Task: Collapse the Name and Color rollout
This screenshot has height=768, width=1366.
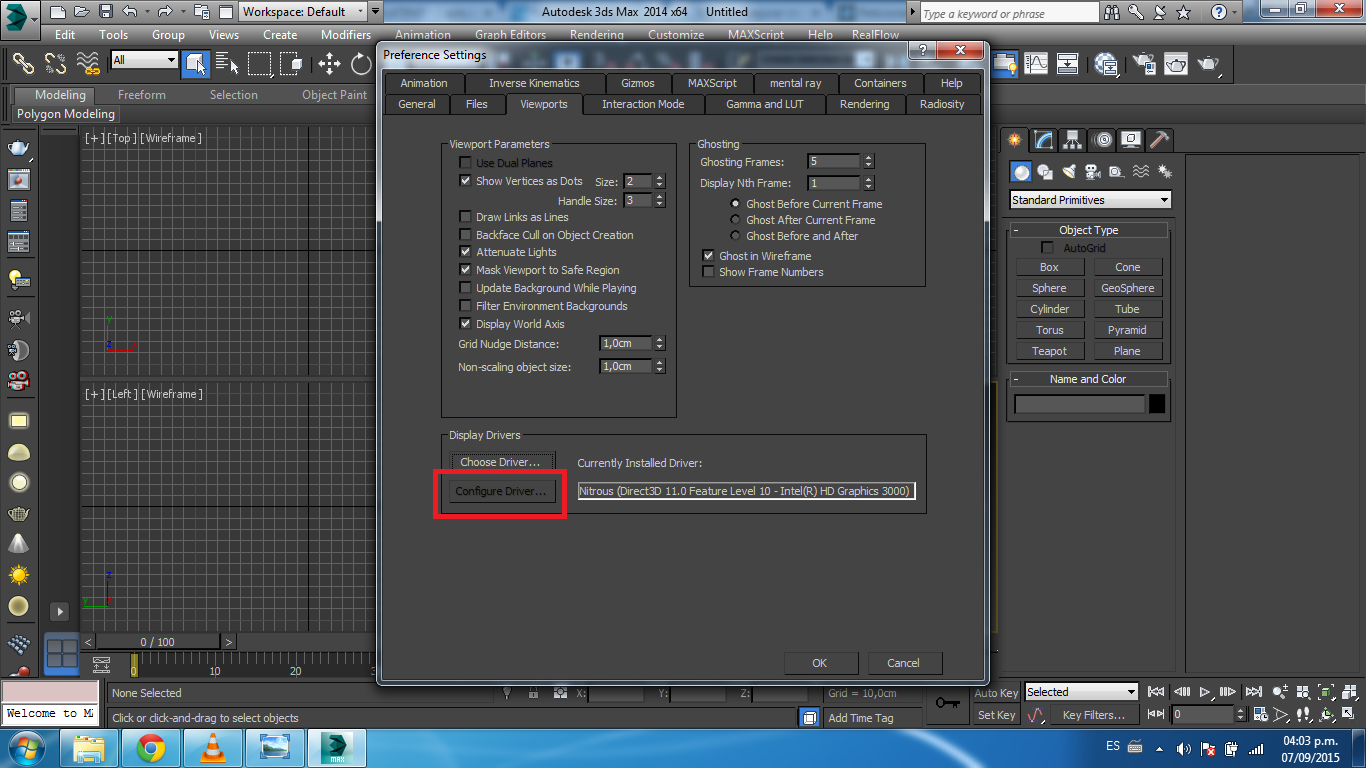Action: (x=1088, y=379)
